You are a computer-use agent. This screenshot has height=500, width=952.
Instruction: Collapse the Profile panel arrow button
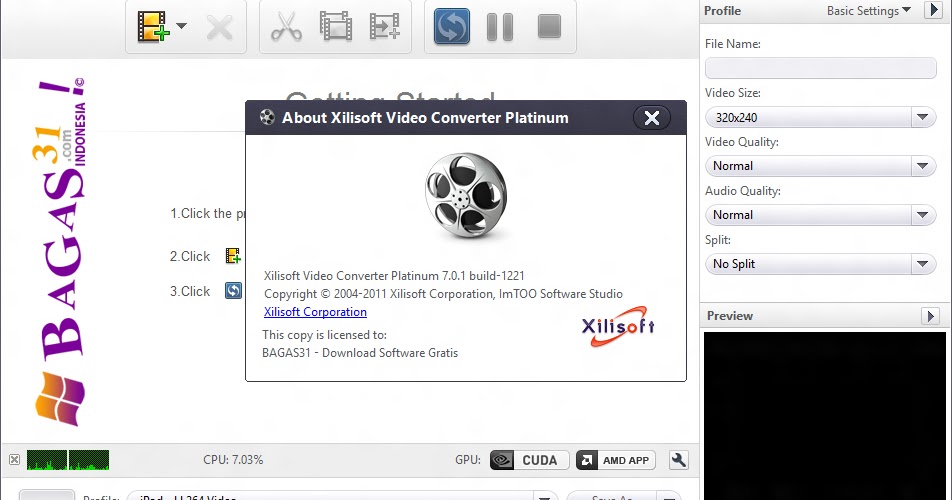933,10
